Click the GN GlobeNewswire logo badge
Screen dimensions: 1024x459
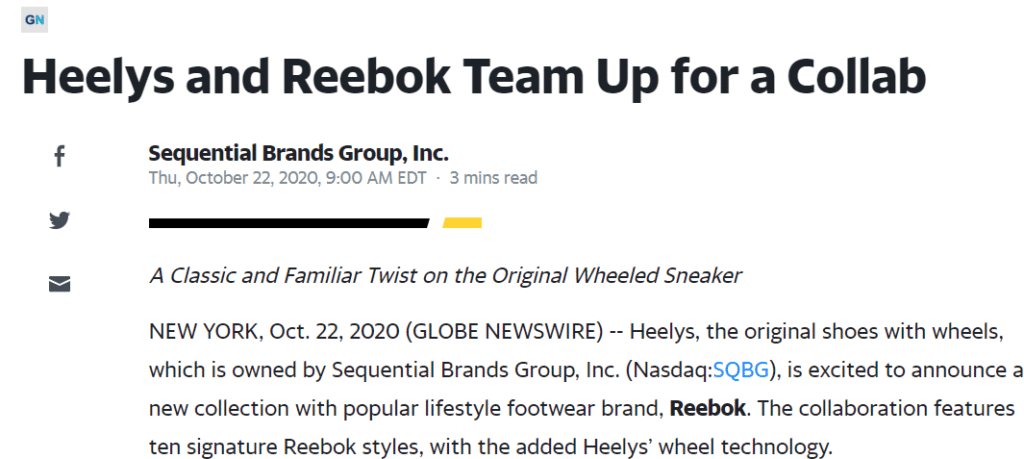(x=34, y=20)
